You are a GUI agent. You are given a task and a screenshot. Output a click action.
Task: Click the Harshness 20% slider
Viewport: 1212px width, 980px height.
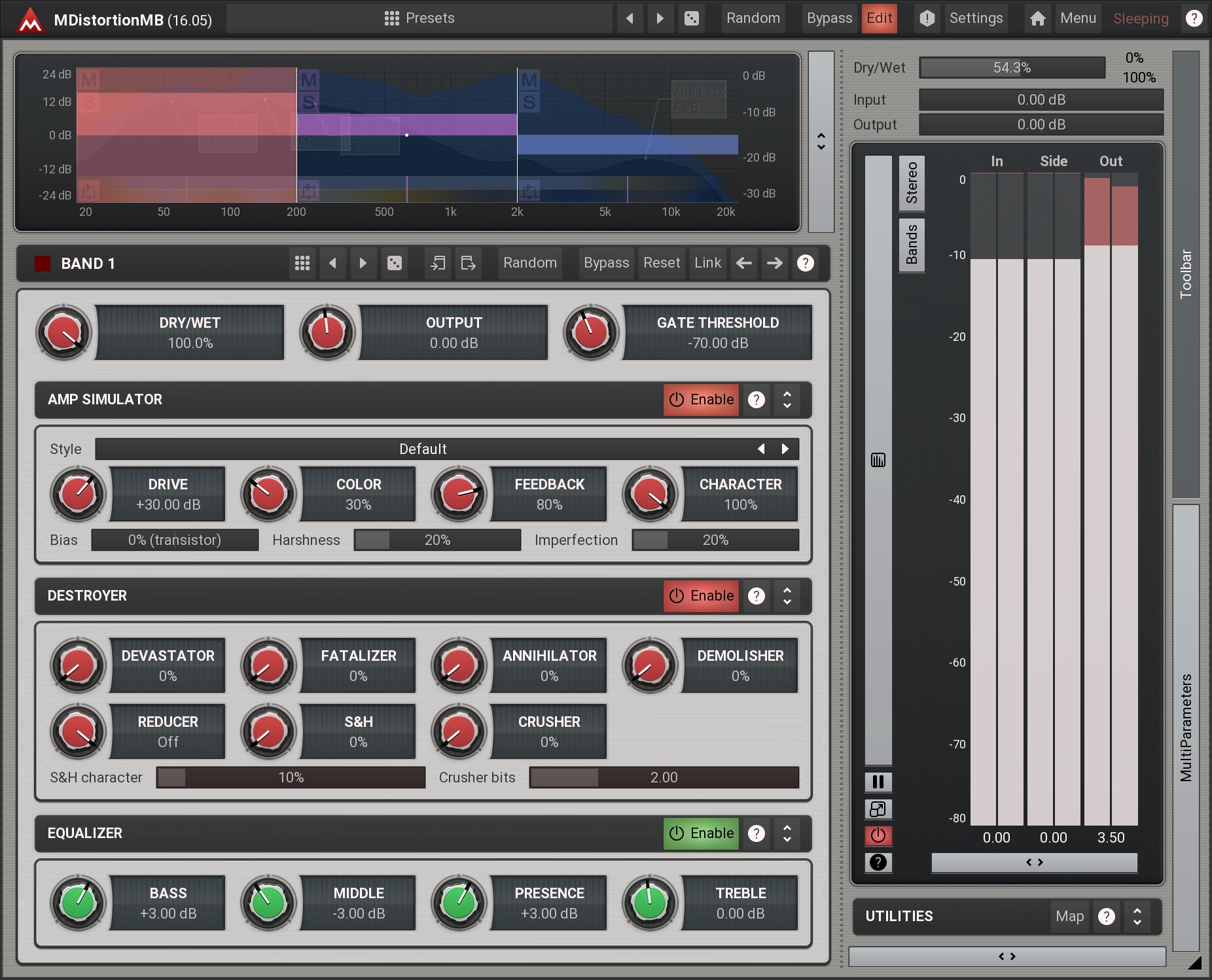pos(437,540)
